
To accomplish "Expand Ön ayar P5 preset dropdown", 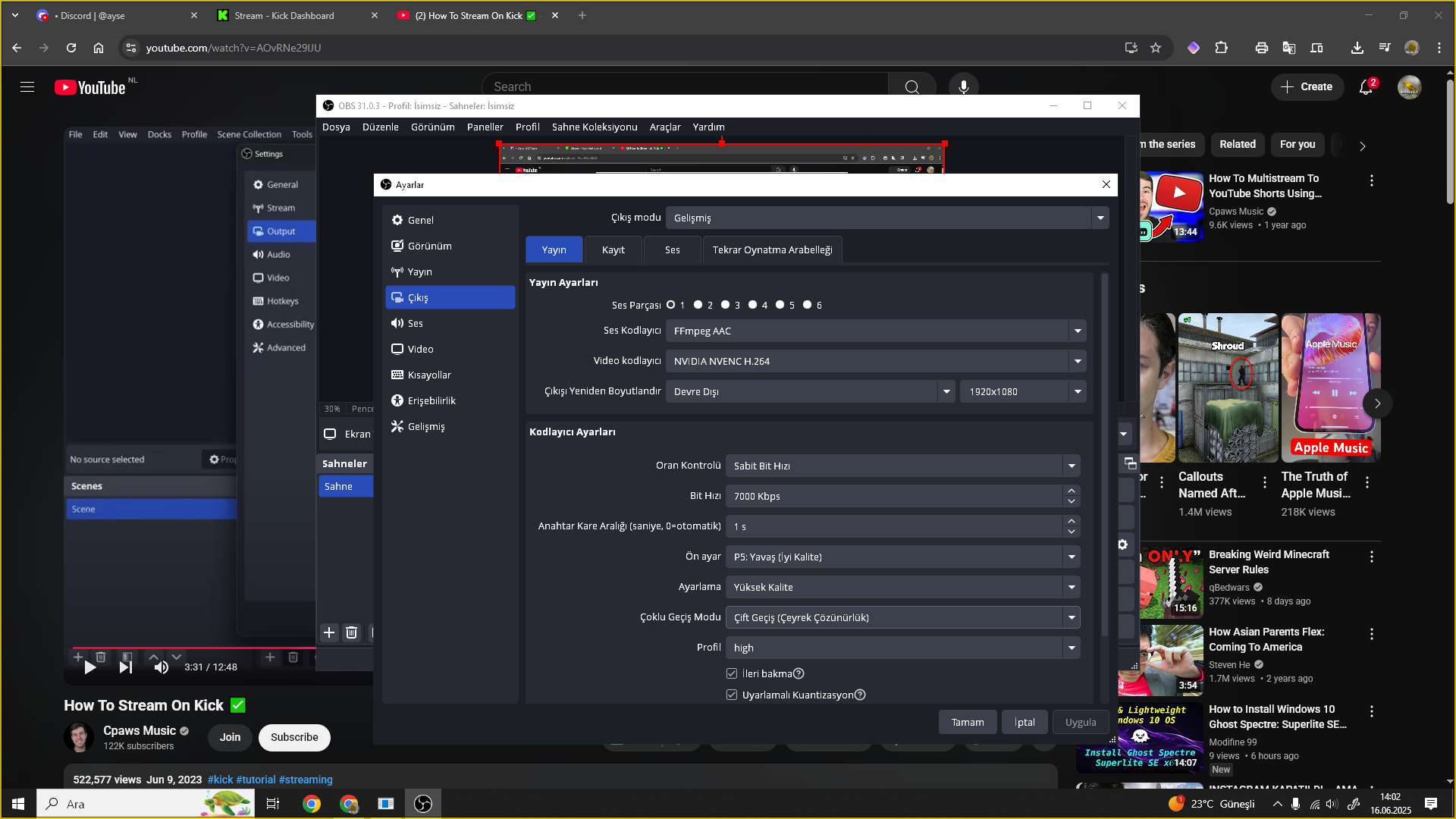I will pos(1072,557).
